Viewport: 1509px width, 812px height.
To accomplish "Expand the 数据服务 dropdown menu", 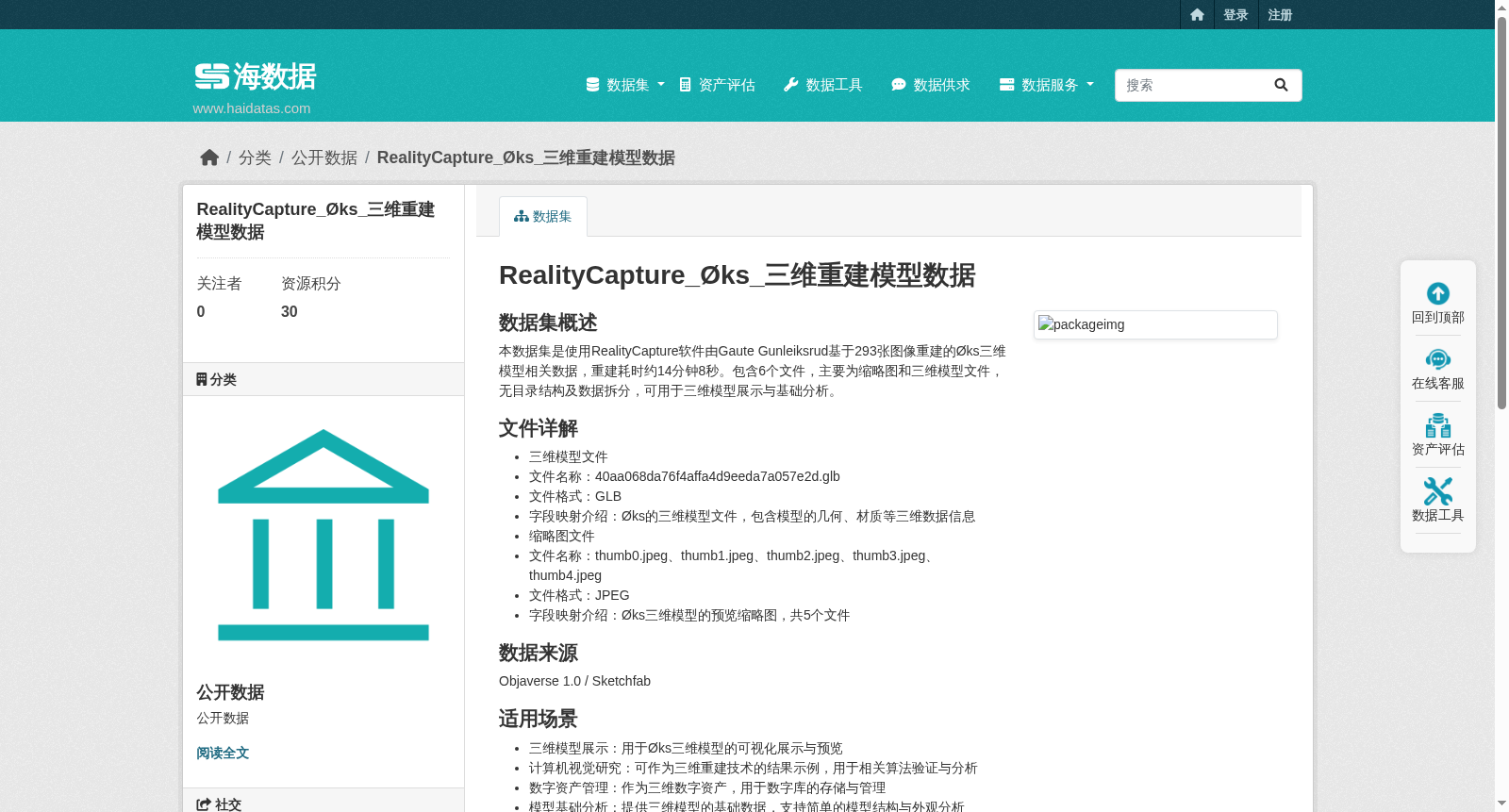I will click(x=1047, y=85).
